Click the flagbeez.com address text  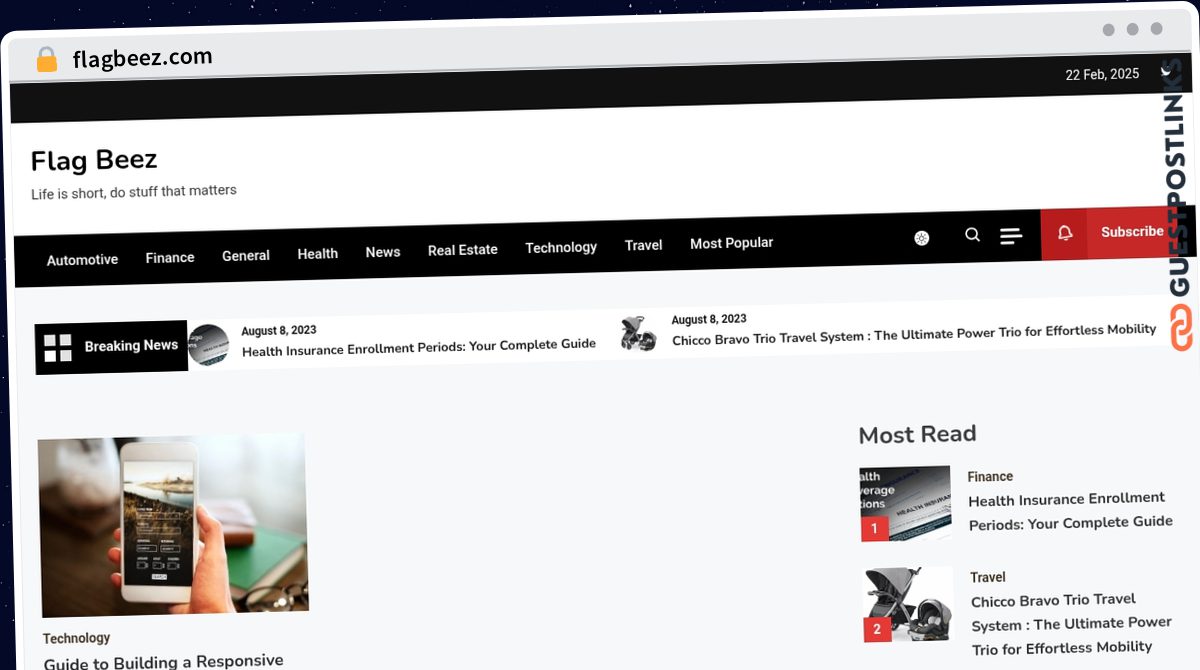point(143,58)
